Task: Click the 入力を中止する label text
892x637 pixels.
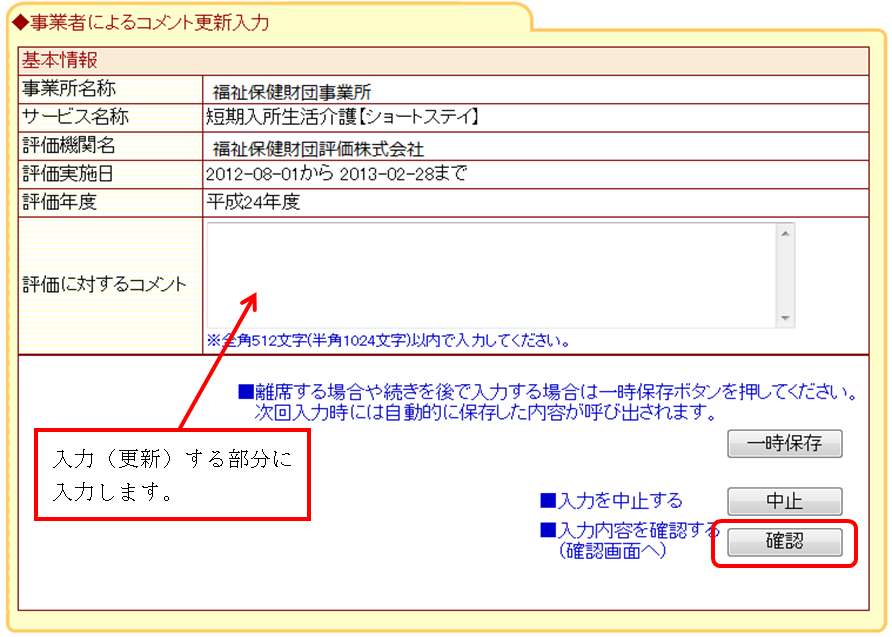Action: coord(612,500)
